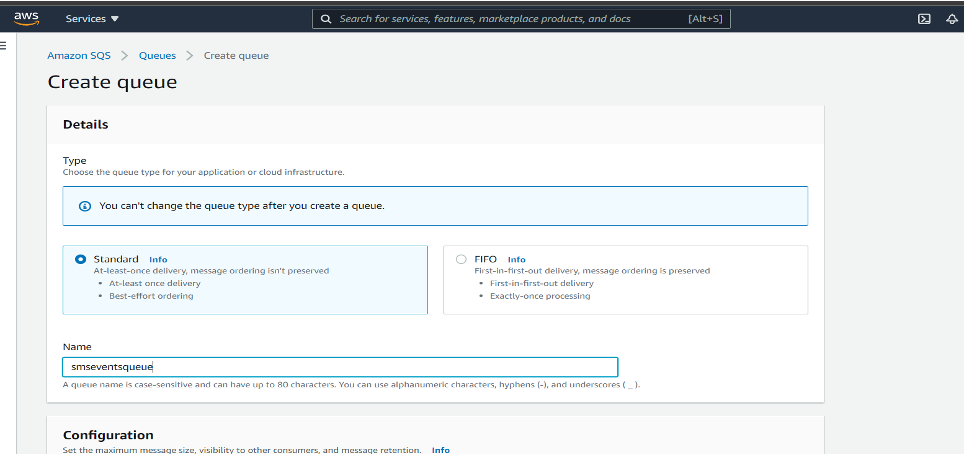Click the queue Name input field

(x=340, y=367)
